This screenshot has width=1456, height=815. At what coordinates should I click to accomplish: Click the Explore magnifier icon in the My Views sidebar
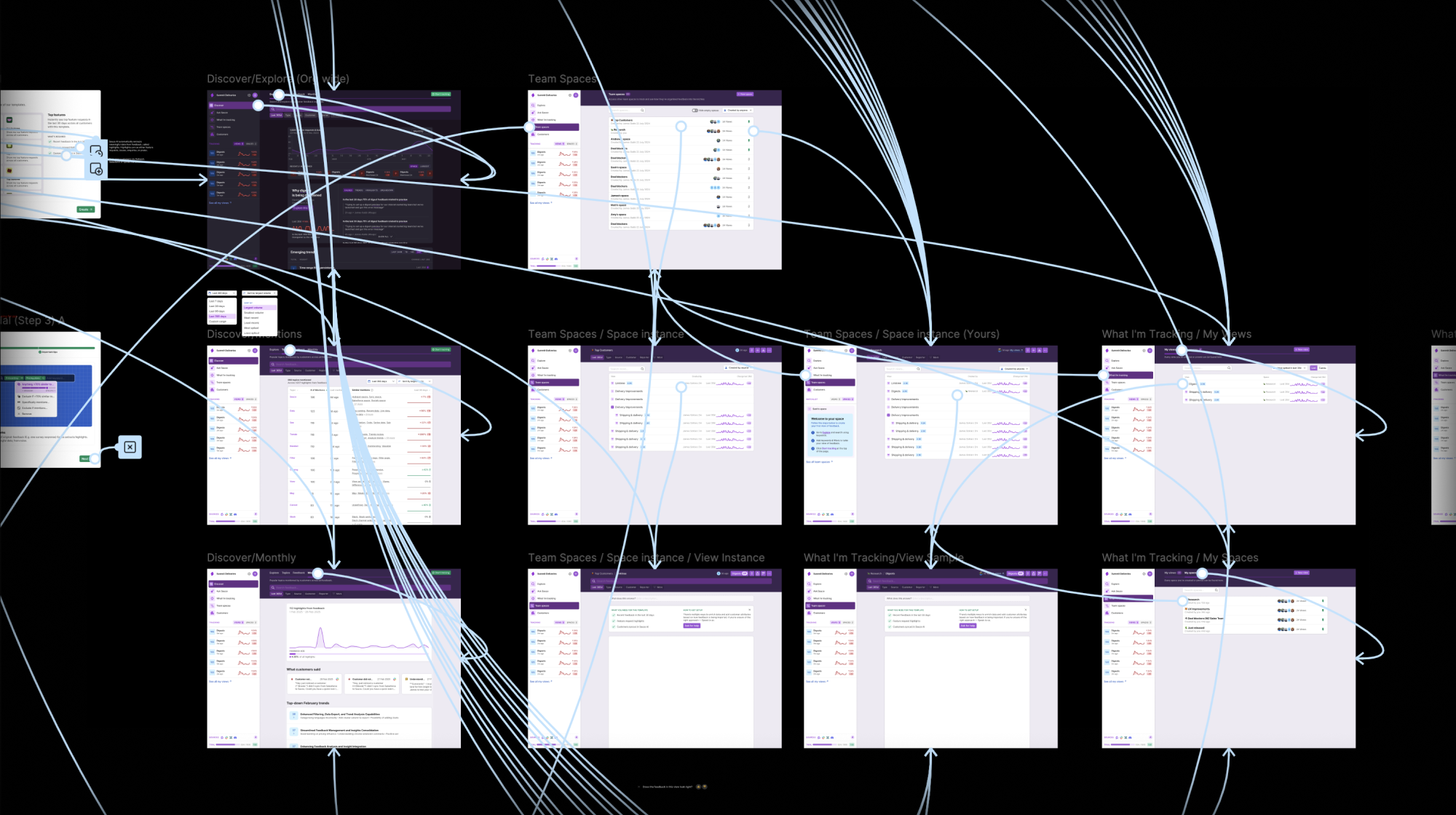coord(1107,361)
